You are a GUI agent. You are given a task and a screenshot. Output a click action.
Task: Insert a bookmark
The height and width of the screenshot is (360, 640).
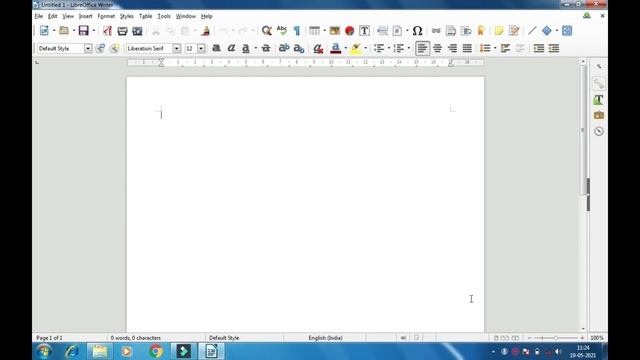(x=481, y=31)
